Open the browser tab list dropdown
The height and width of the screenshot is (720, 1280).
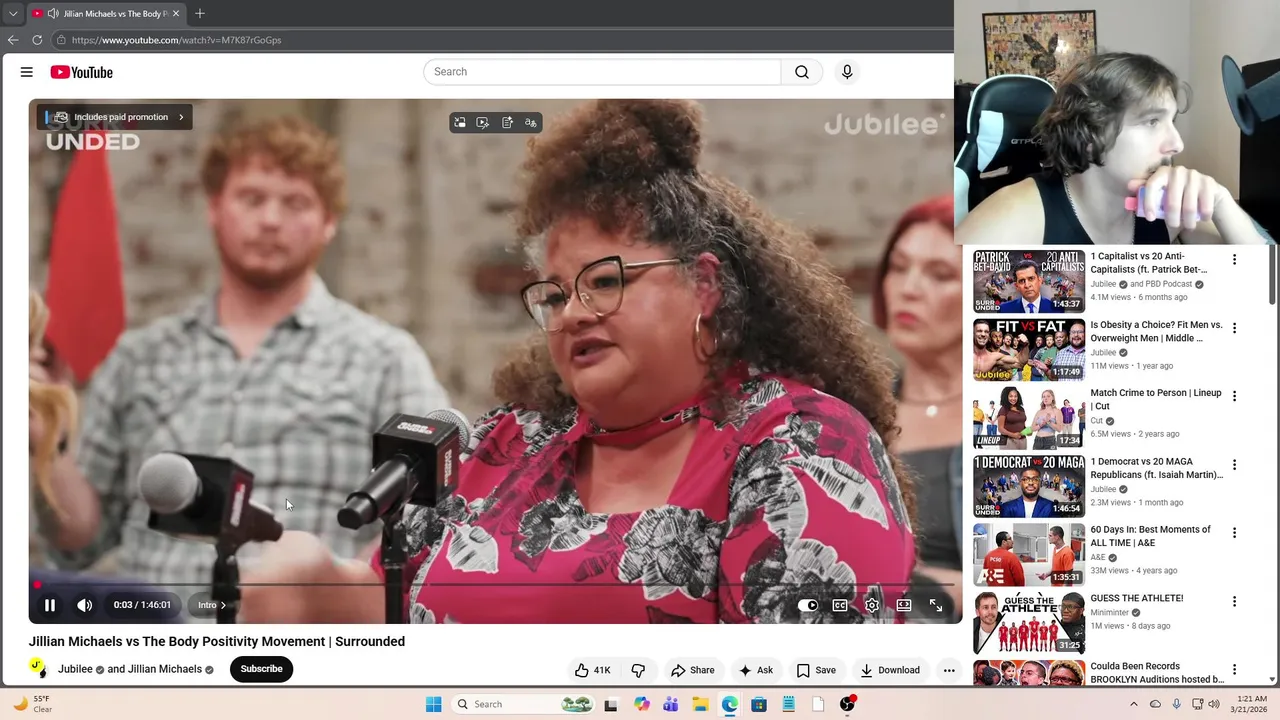pyautogui.click(x=12, y=14)
